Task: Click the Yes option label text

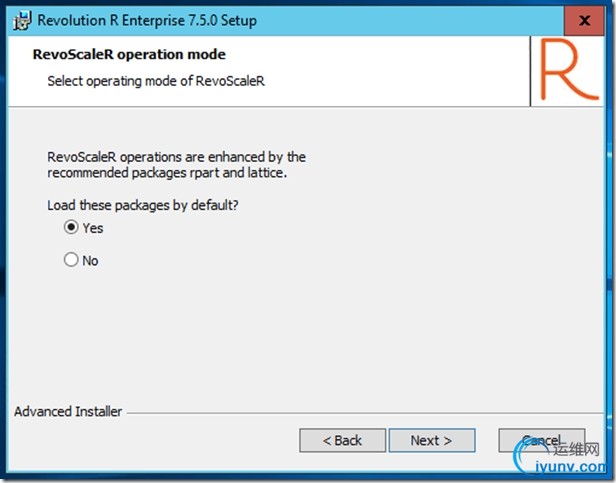Action: pos(93,228)
